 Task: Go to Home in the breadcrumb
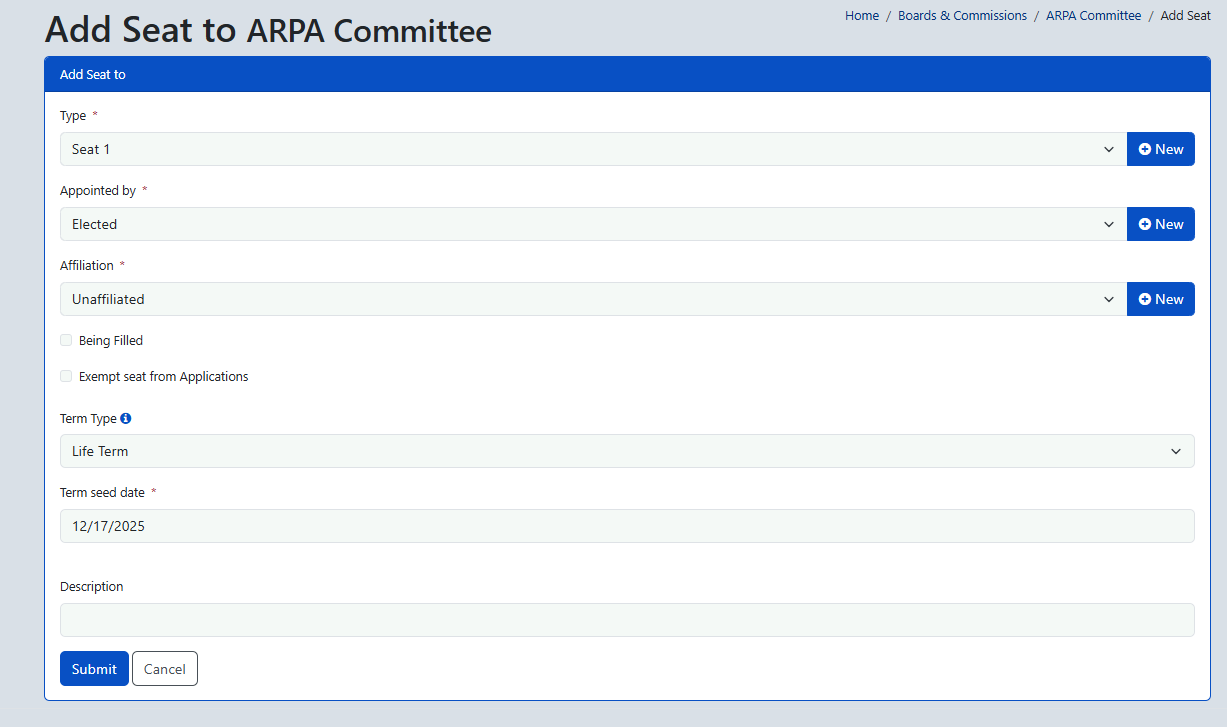point(862,16)
